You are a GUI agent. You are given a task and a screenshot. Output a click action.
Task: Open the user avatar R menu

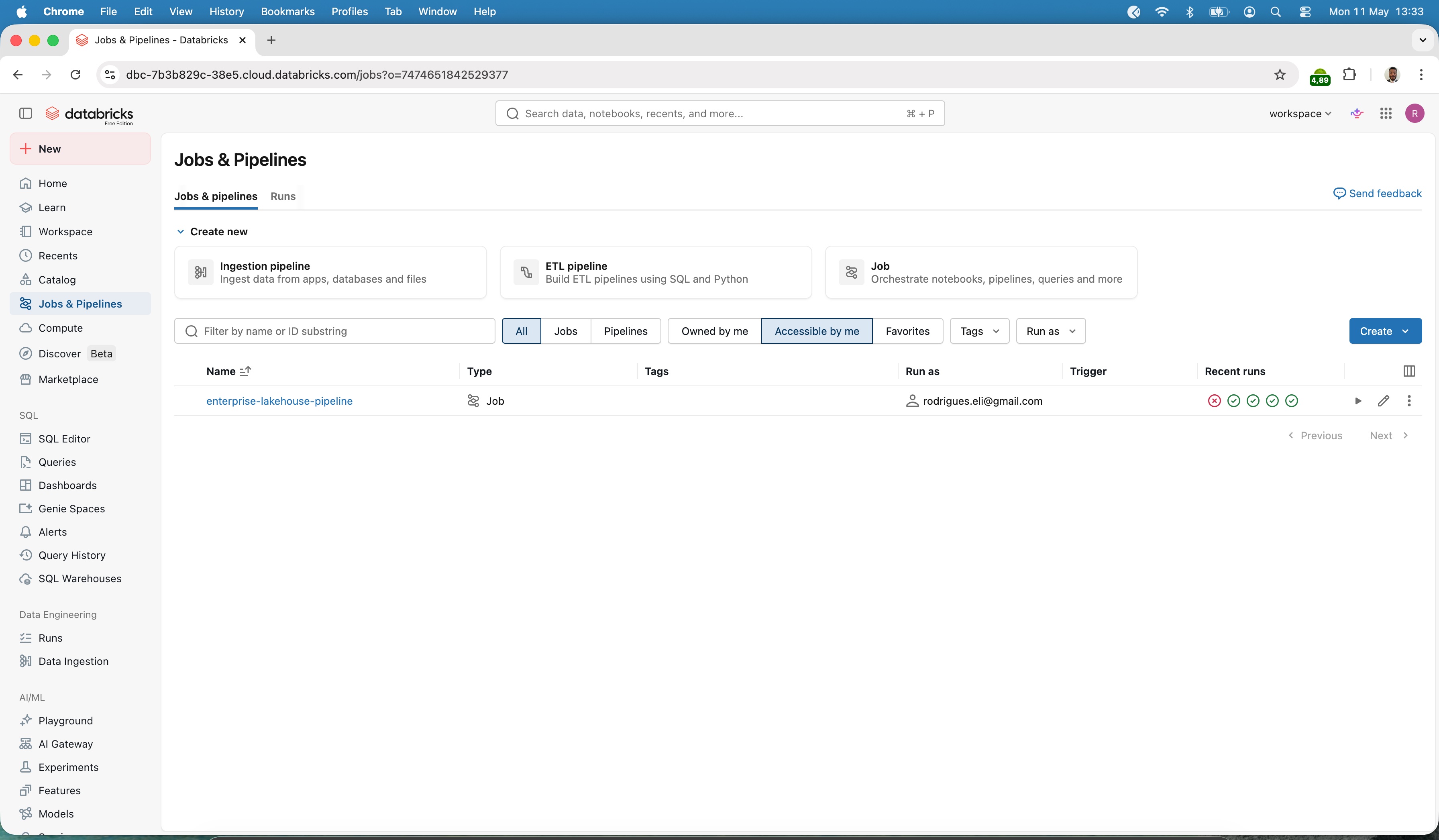point(1415,114)
